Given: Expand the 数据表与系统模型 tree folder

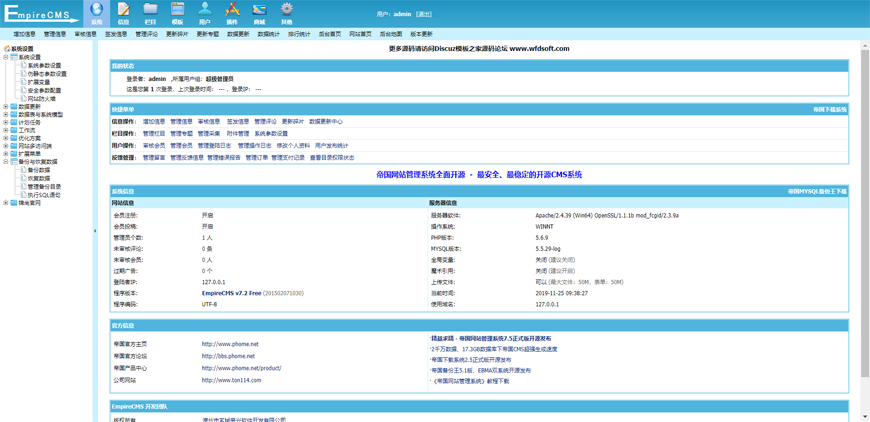Looking at the screenshot, I should tap(6, 114).
